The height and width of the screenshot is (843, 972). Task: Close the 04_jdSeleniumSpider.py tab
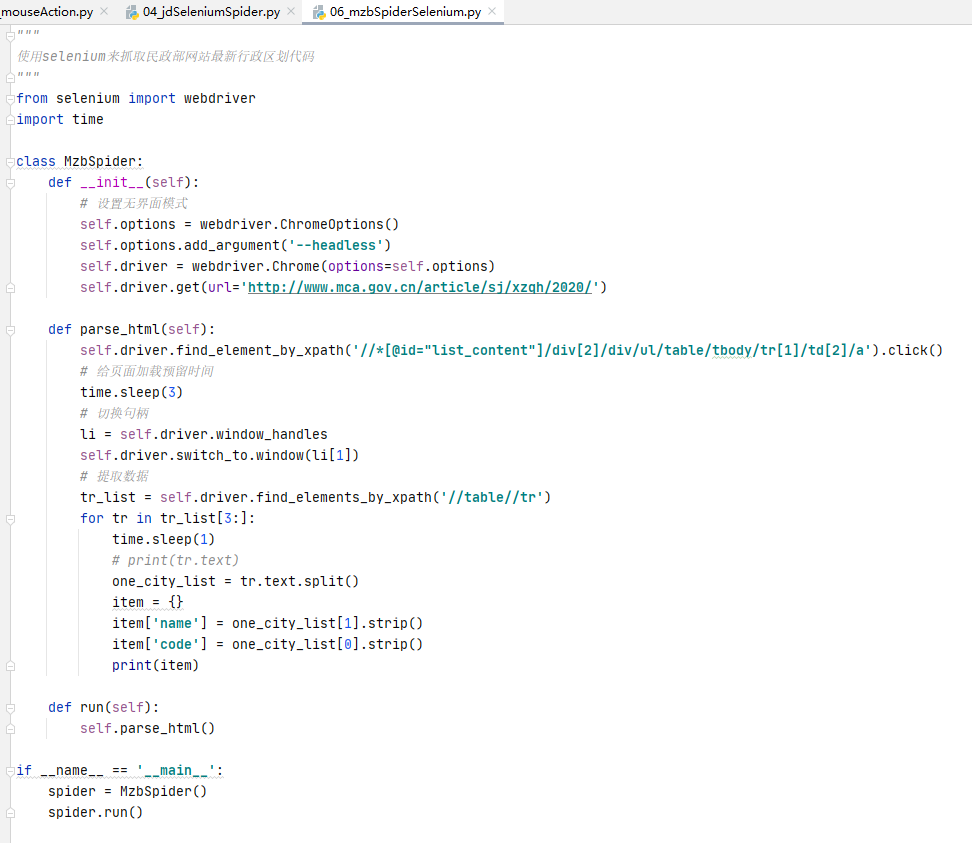coord(291,11)
